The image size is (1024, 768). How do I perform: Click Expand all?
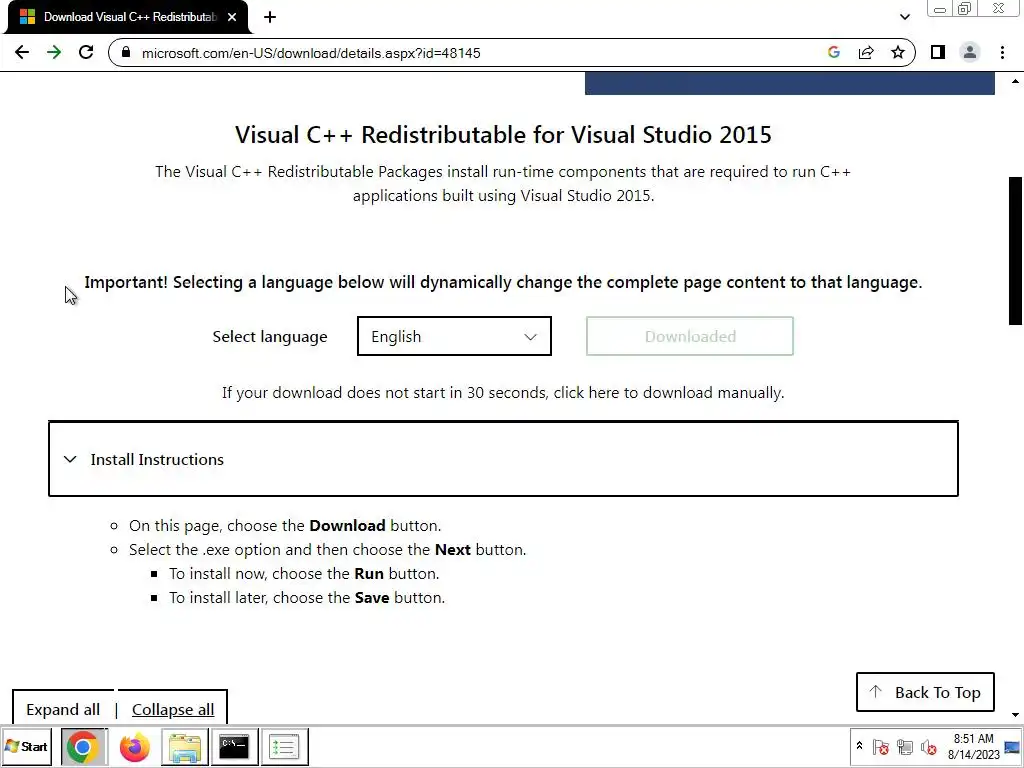tap(63, 709)
